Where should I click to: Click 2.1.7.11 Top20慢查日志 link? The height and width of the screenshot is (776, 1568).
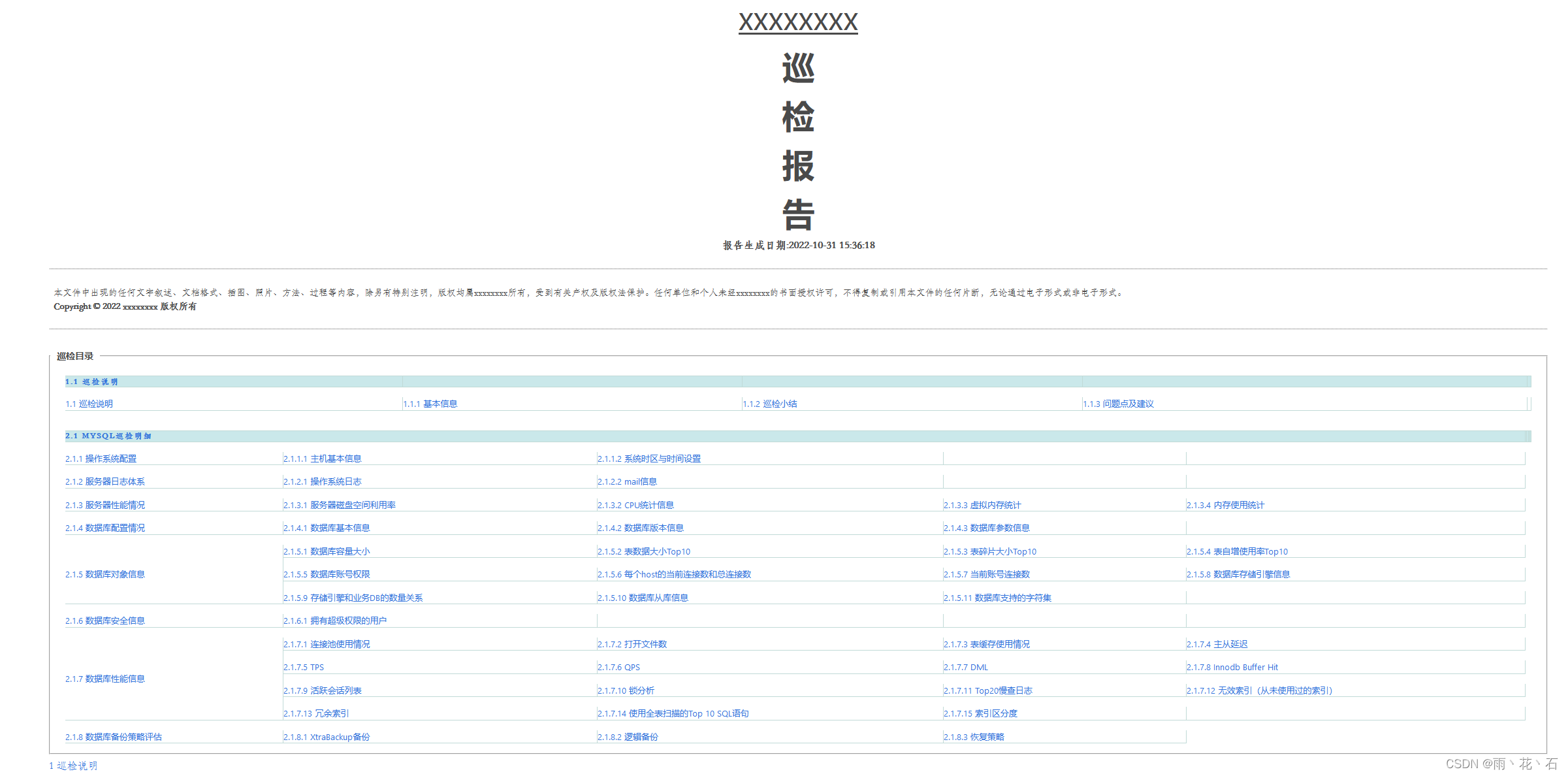(988, 691)
